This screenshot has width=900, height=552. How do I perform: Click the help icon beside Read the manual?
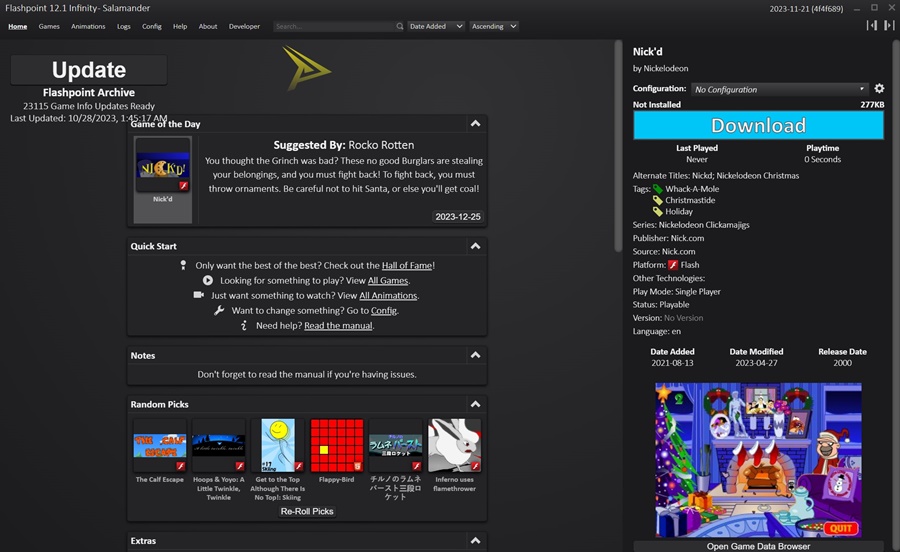pos(244,325)
